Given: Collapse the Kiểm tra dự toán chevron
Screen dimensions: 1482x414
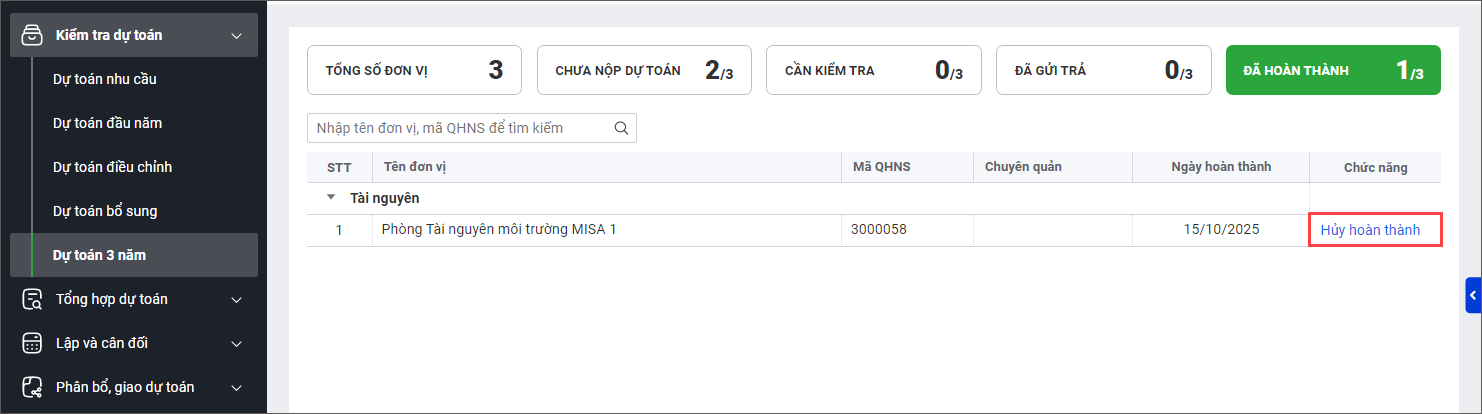Looking at the screenshot, I should pyautogui.click(x=237, y=36).
